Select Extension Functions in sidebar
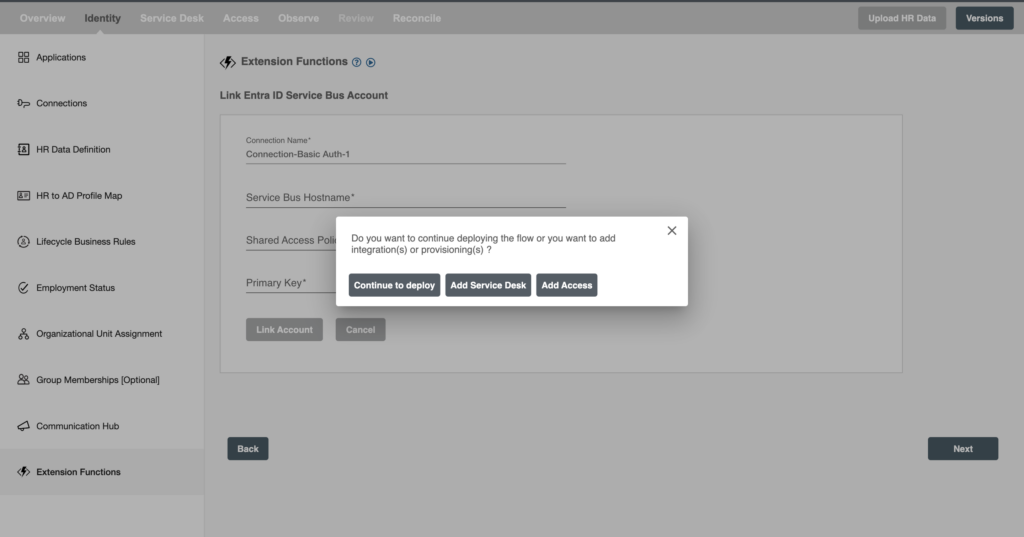 pyautogui.click(x=102, y=472)
